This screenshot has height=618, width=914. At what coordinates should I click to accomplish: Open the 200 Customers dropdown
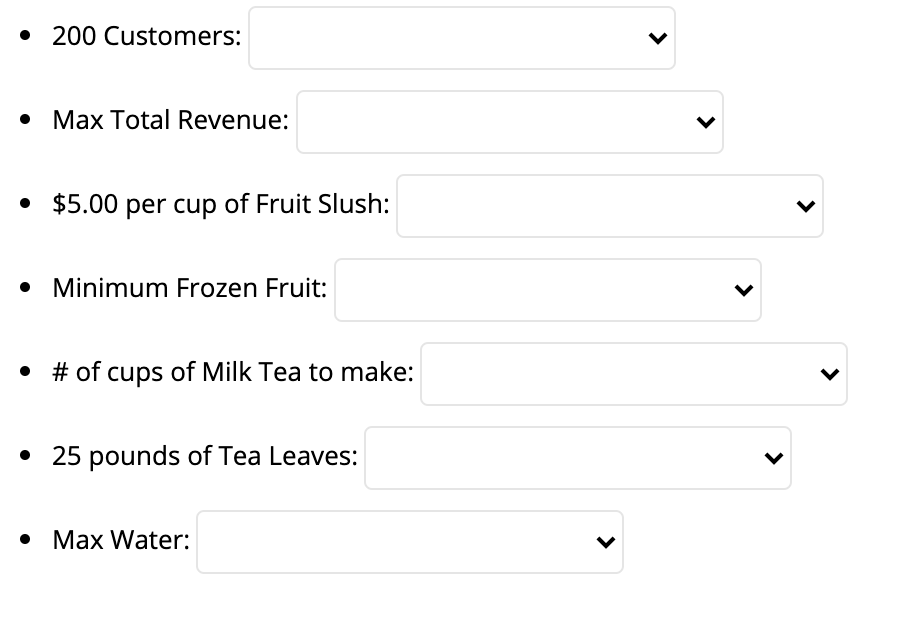tap(461, 38)
